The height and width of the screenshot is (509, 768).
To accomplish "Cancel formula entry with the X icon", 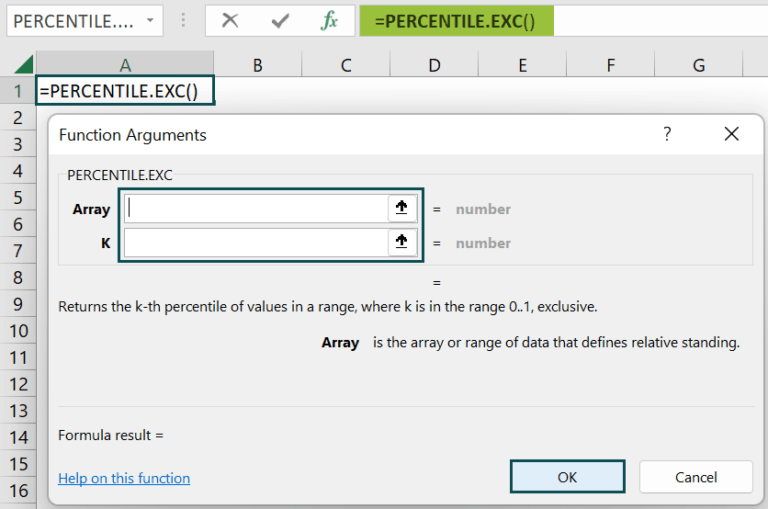I will tap(230, 21).
